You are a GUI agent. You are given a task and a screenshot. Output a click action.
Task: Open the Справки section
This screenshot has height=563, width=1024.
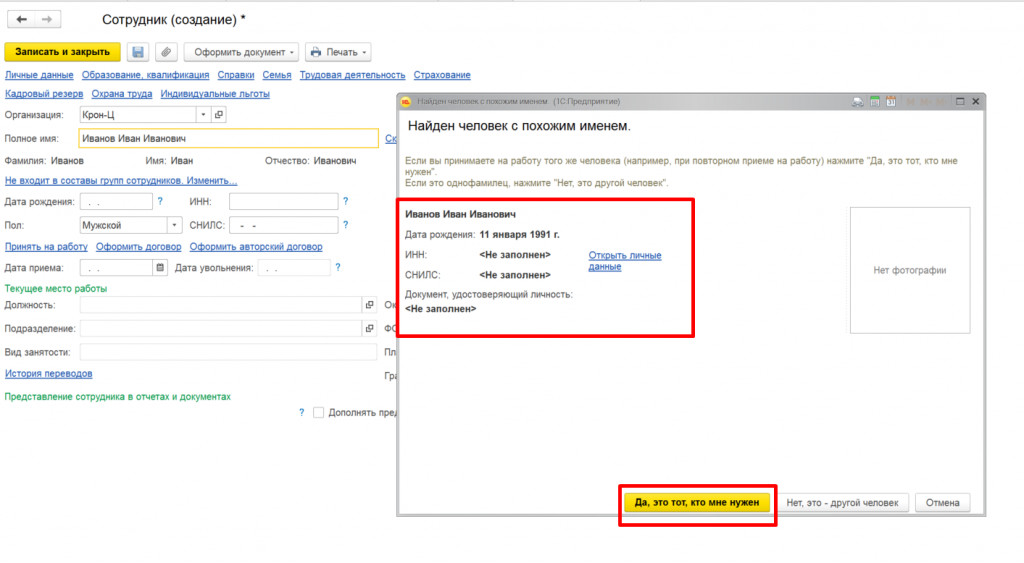(236, 75)
